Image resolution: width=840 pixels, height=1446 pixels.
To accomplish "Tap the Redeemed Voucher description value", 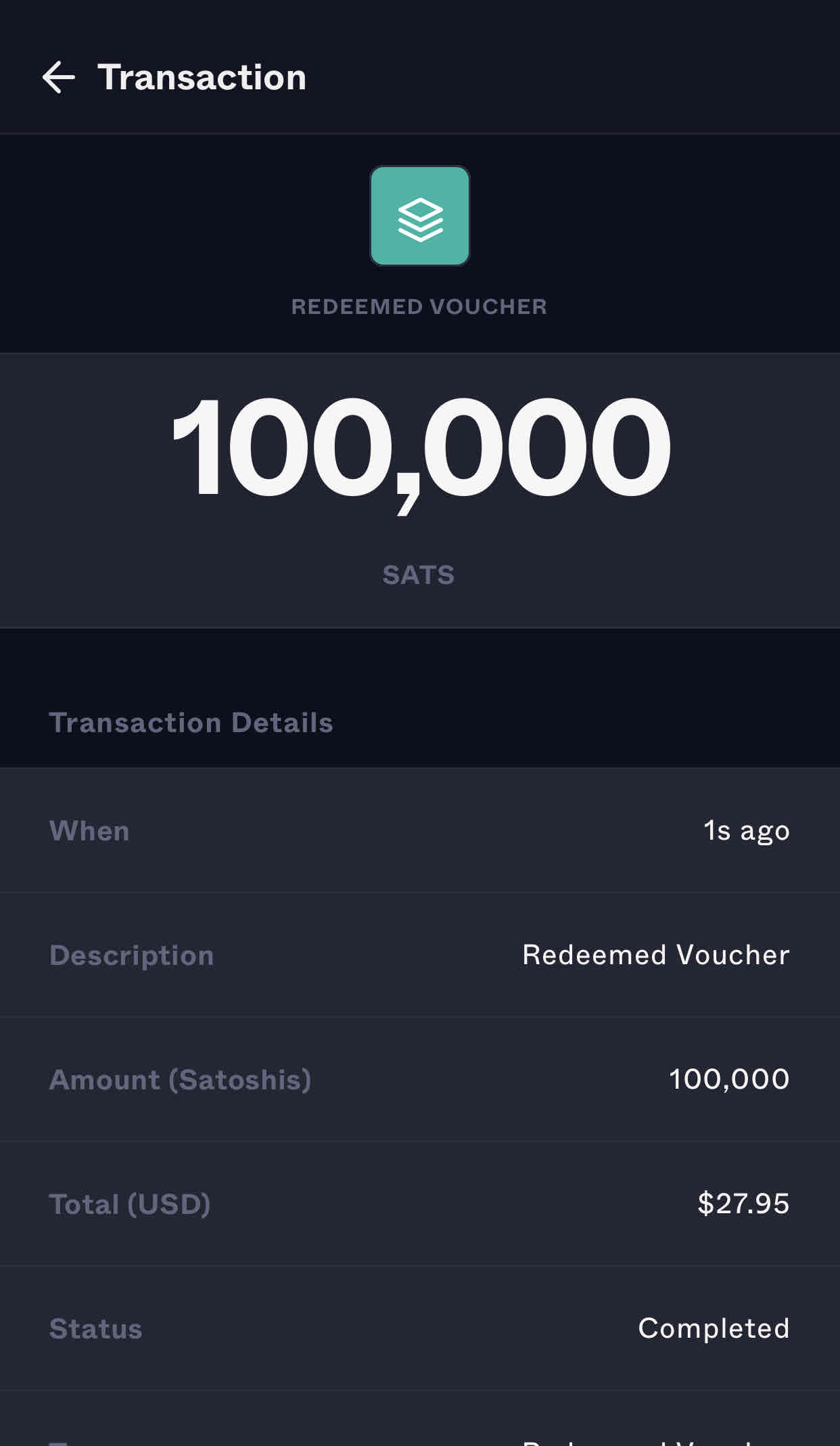I will [655, 955].
